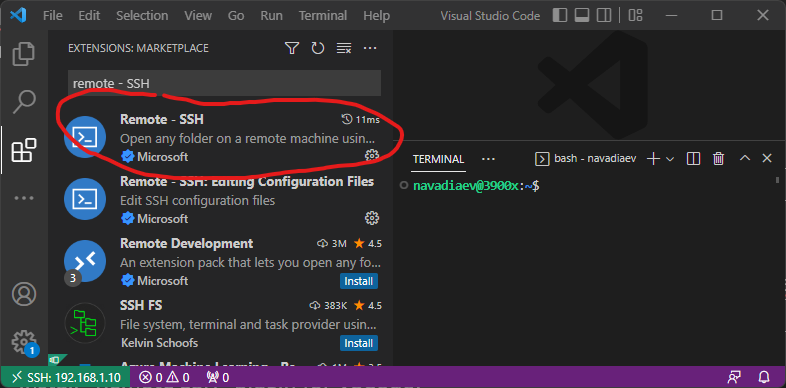Open the Terminal menu

[323, 16]
